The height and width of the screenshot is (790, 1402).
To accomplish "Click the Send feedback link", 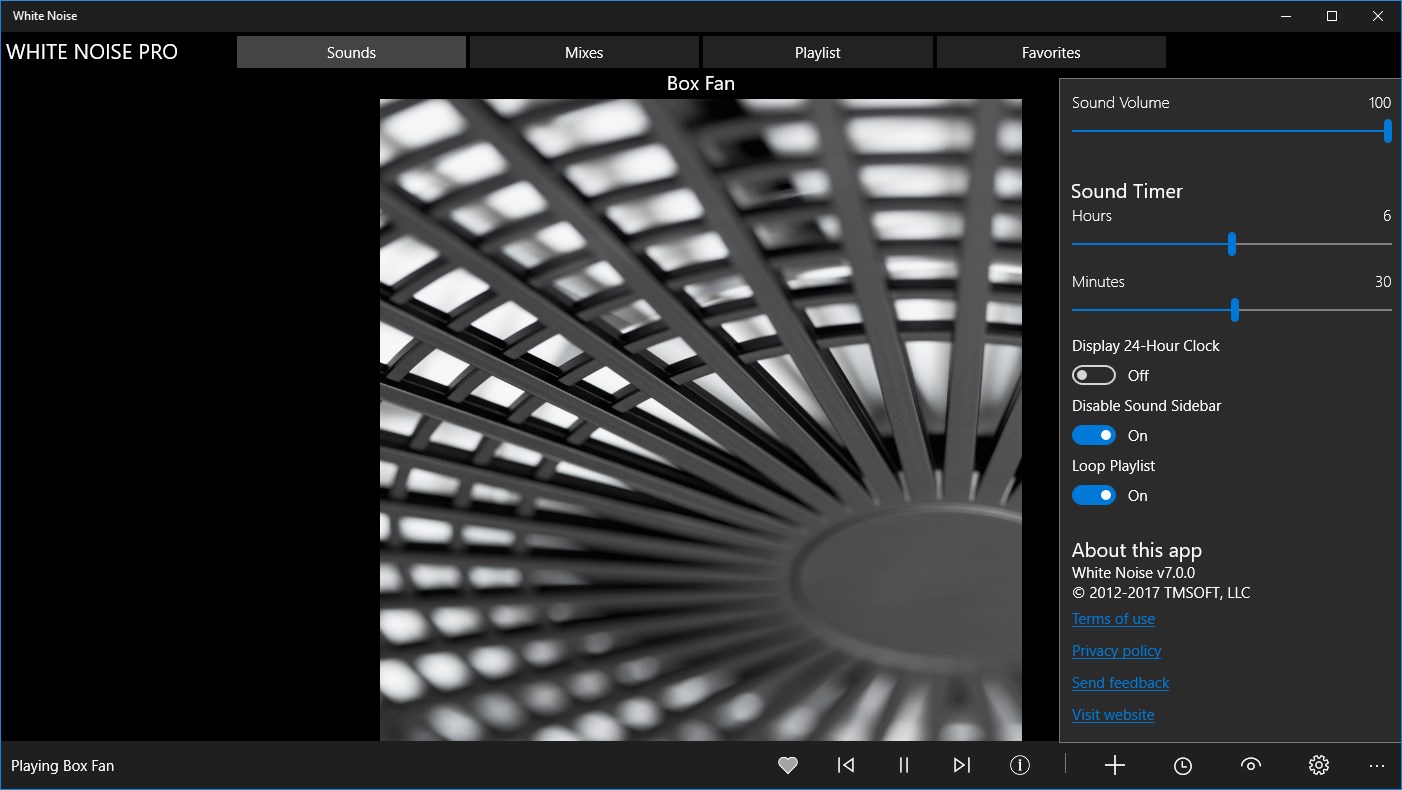I will (1120, 683).
